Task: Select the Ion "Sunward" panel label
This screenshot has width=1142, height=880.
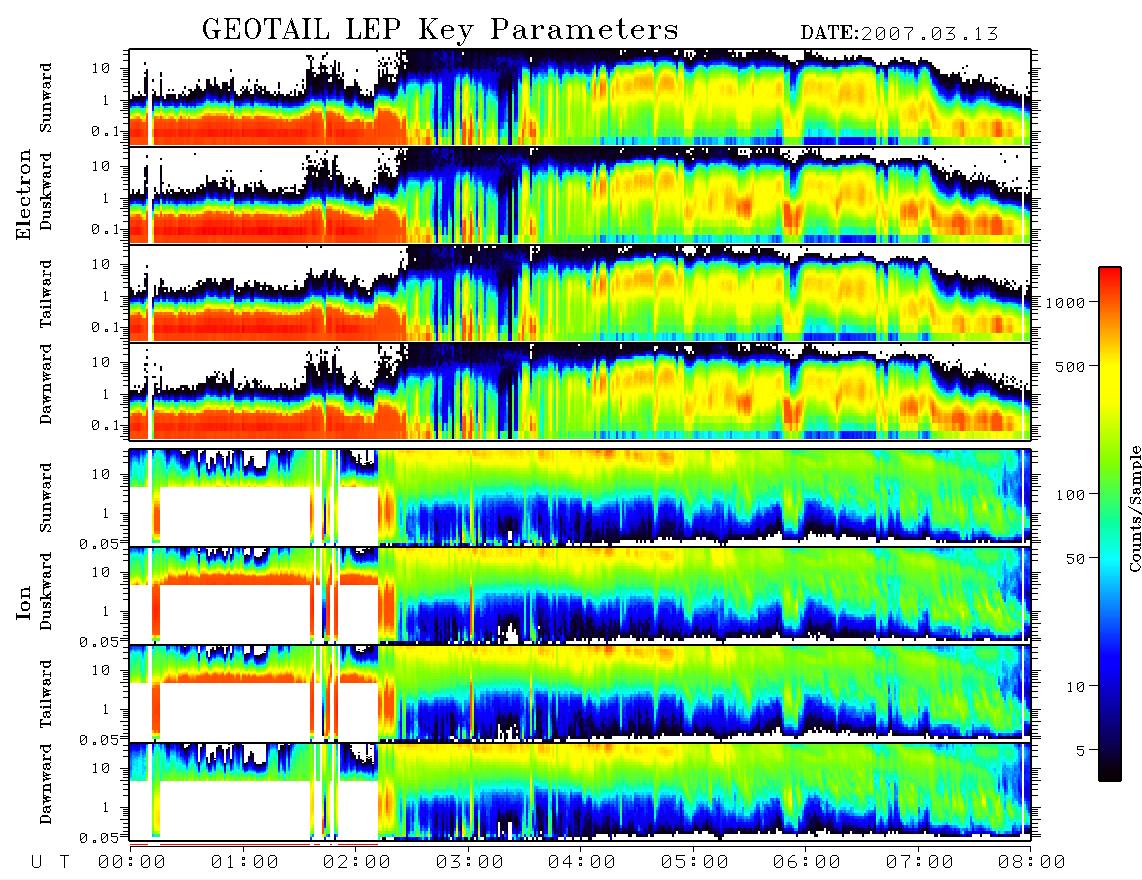Action: pos(46,498)
